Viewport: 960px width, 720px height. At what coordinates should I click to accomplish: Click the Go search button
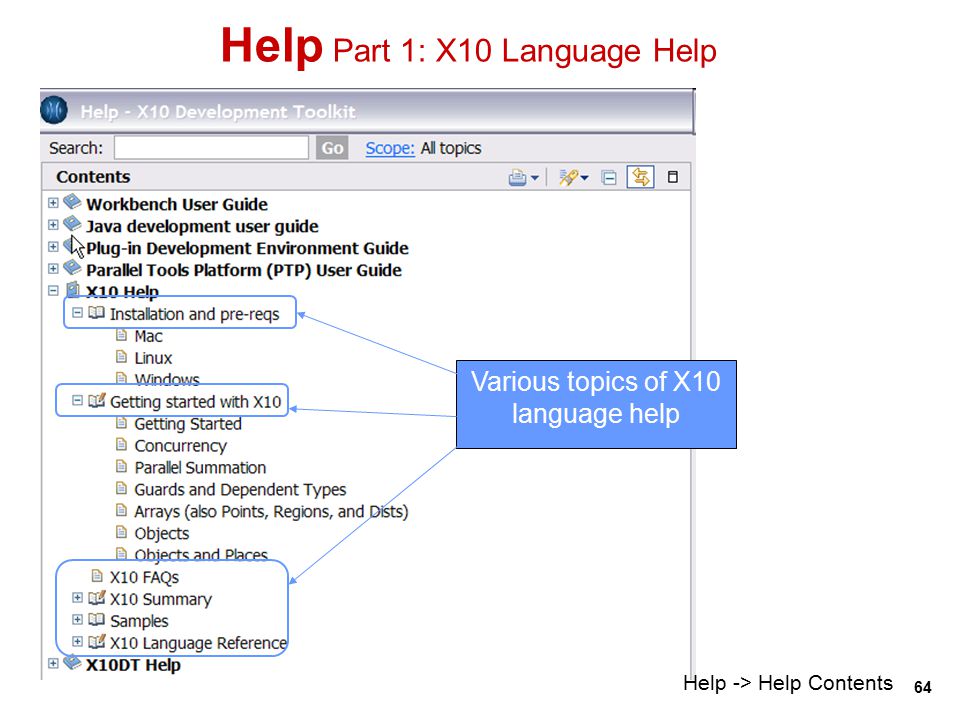pos(332,148)
